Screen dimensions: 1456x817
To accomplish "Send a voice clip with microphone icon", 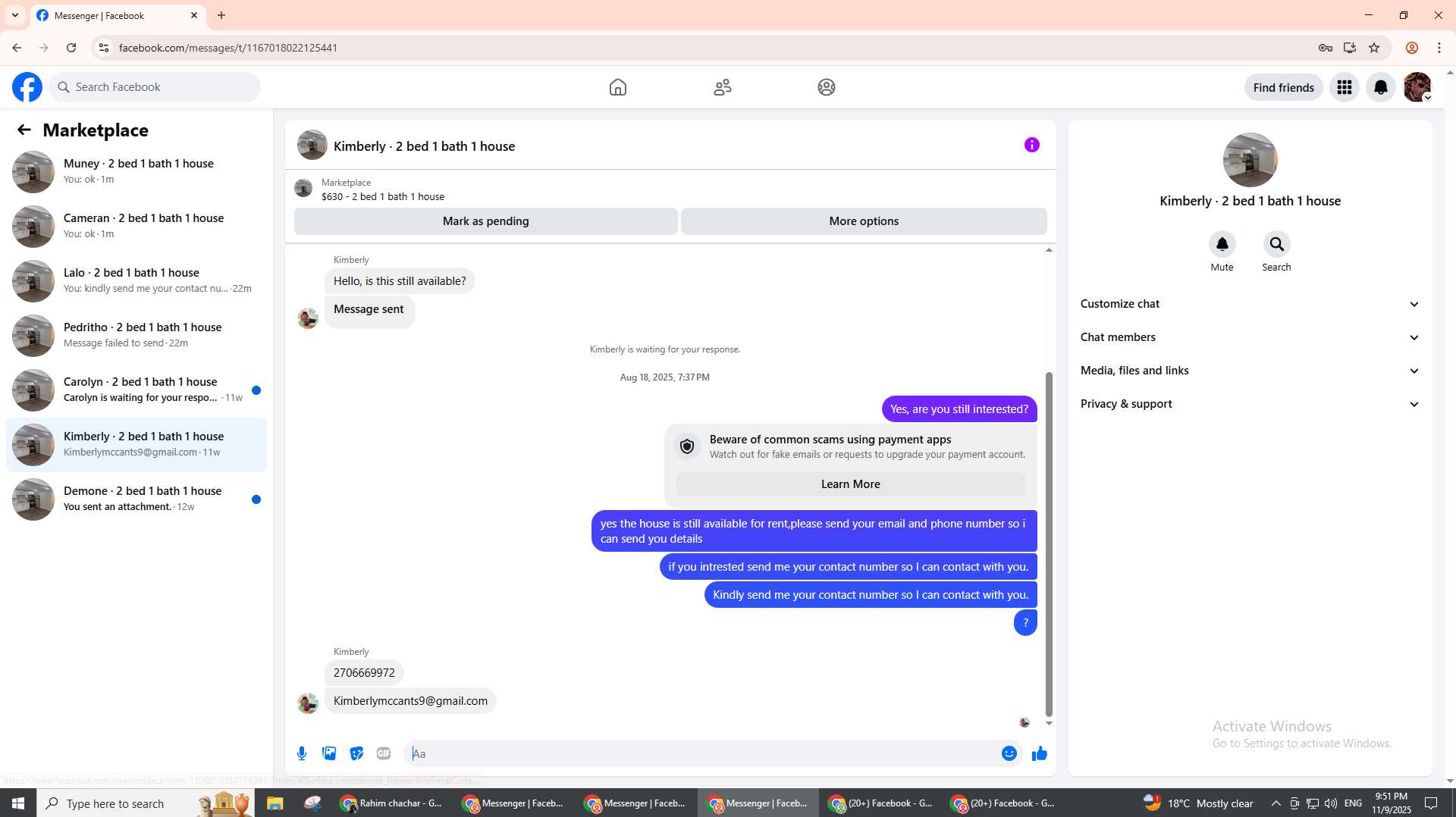I will (302, 753).
